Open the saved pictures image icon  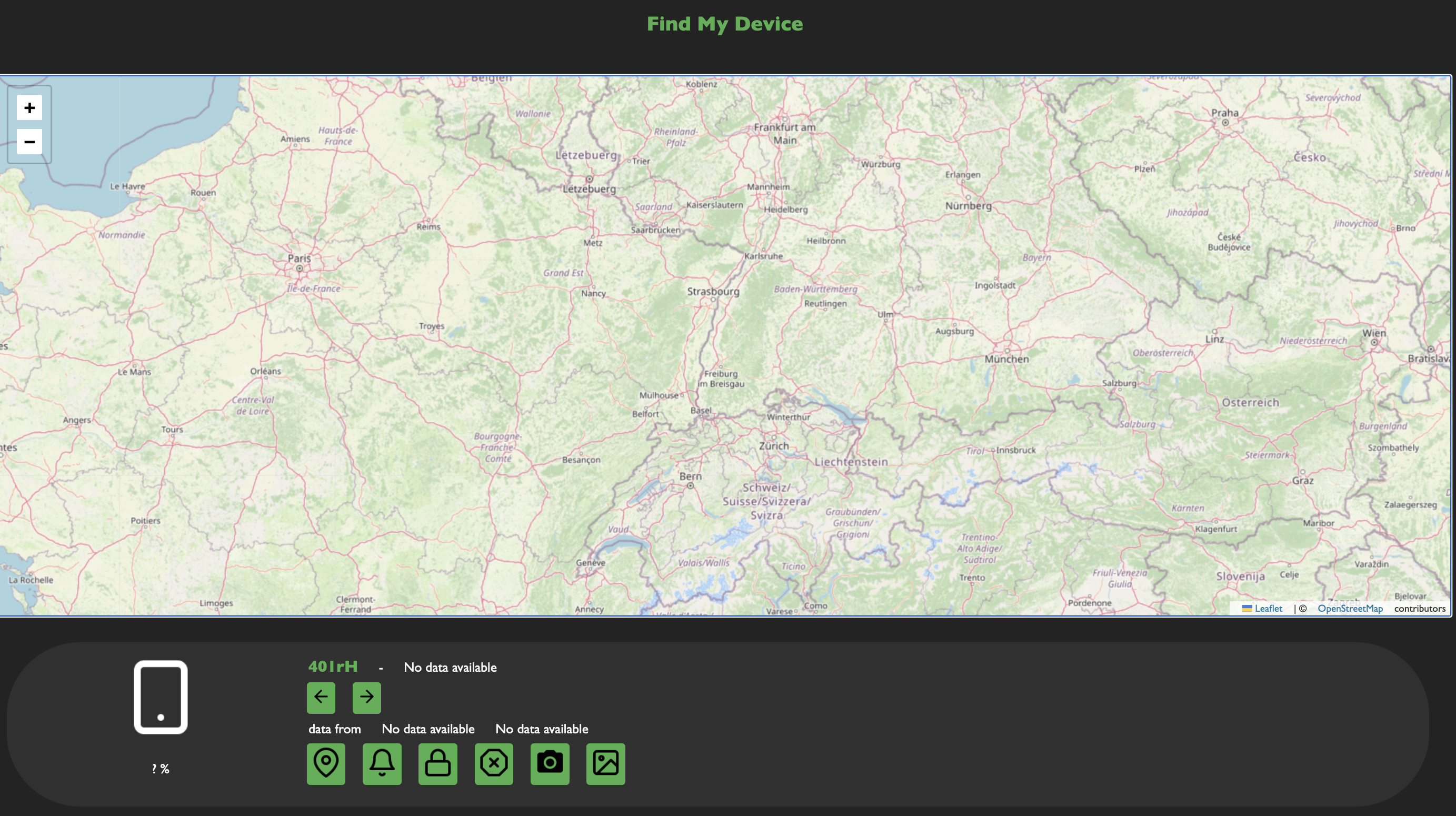605,763
